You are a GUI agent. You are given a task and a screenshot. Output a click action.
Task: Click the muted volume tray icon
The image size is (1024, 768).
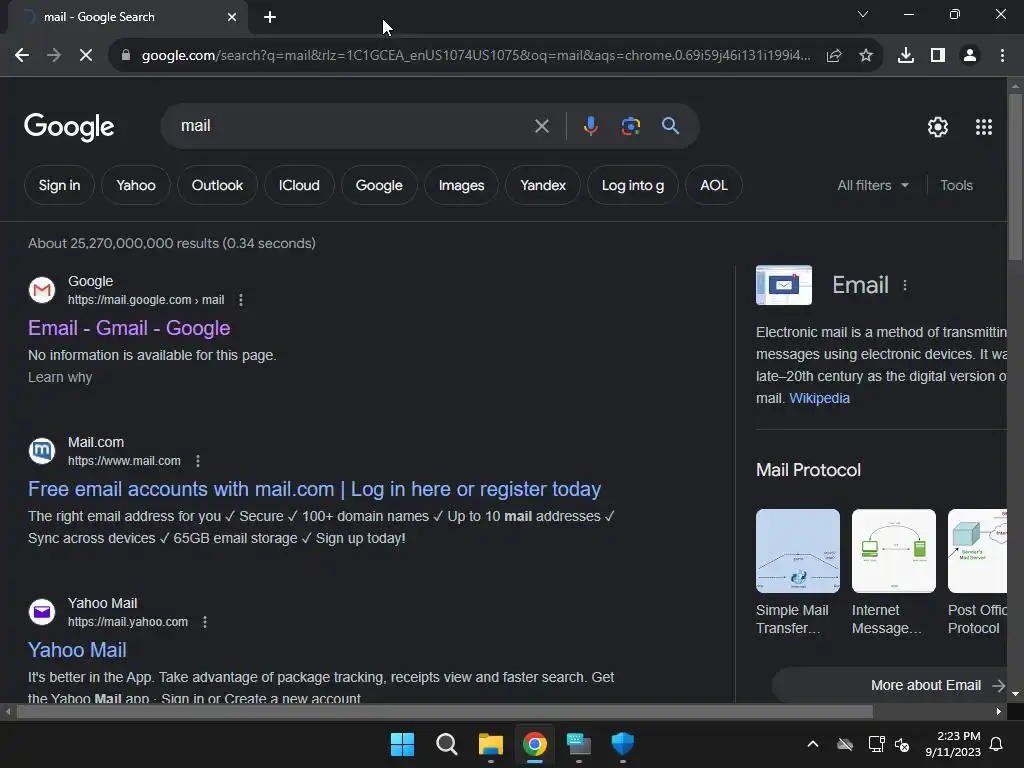[903, 744]
